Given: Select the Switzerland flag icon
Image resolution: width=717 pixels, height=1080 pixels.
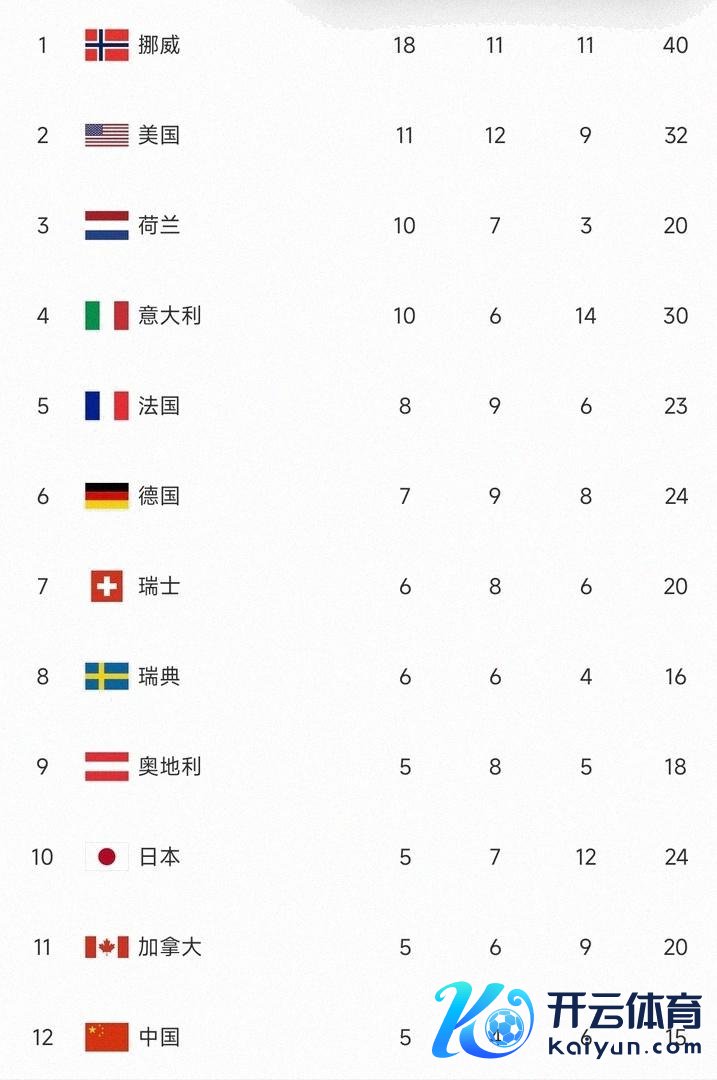Looking at the screenshot, I should coord(107,586).
